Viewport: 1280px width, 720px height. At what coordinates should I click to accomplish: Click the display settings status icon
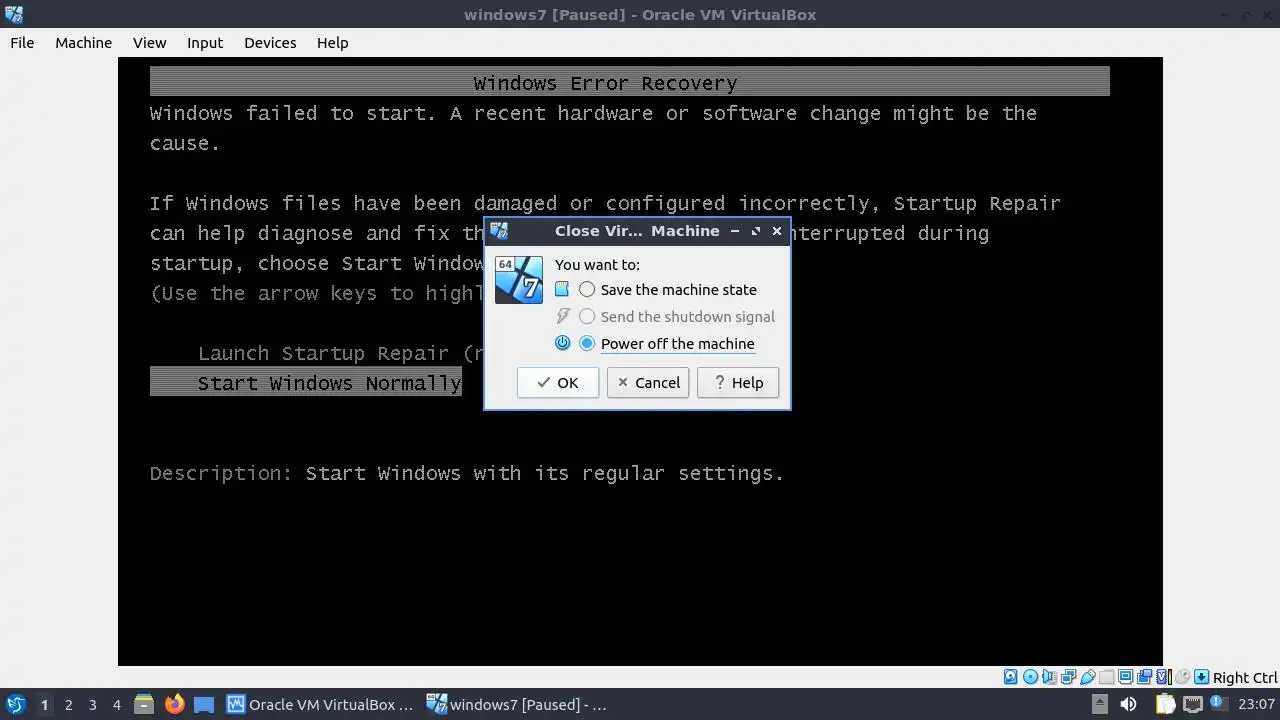click(x=1125, y=677)
